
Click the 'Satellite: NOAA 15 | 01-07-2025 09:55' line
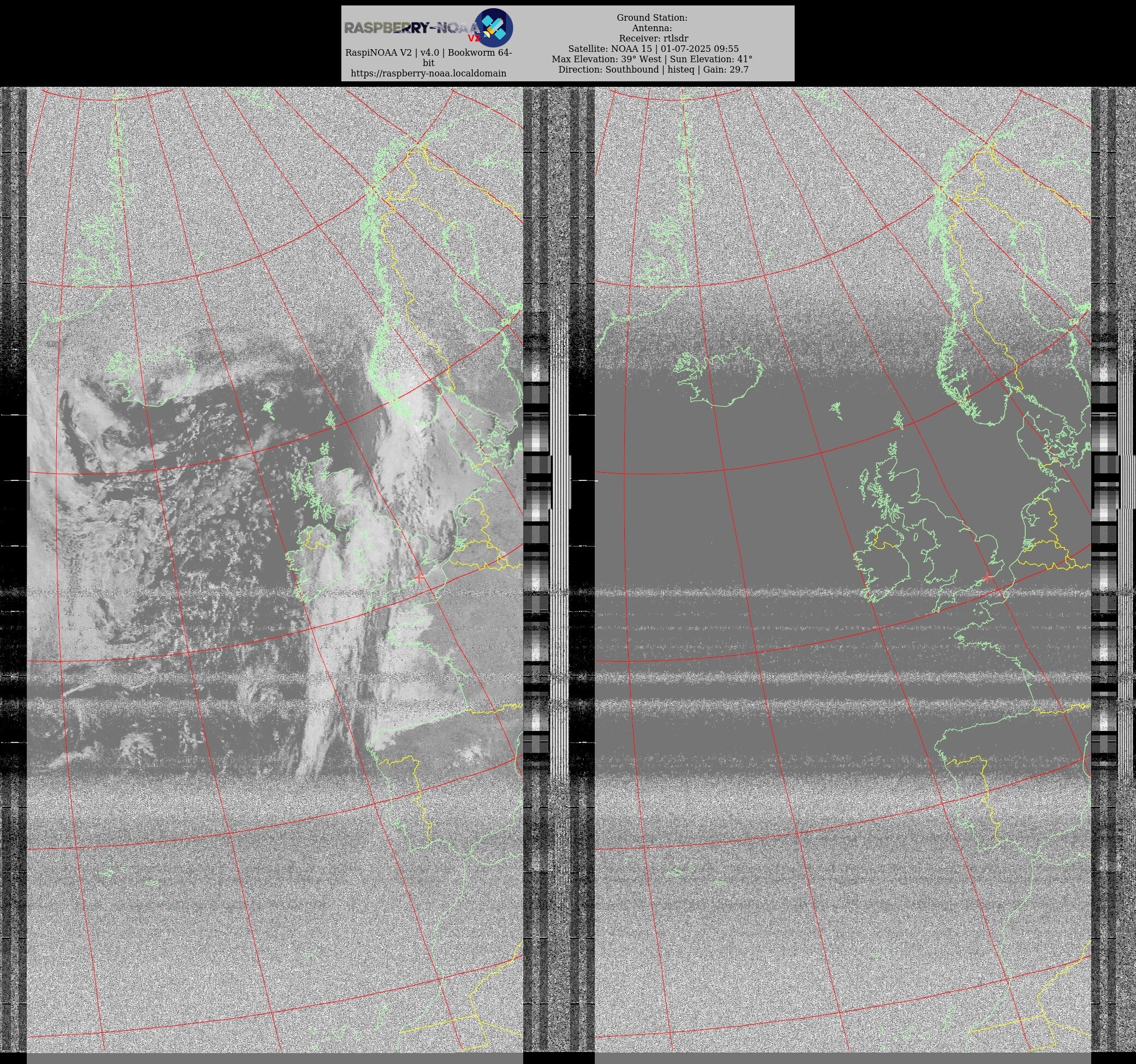point(653,49)
